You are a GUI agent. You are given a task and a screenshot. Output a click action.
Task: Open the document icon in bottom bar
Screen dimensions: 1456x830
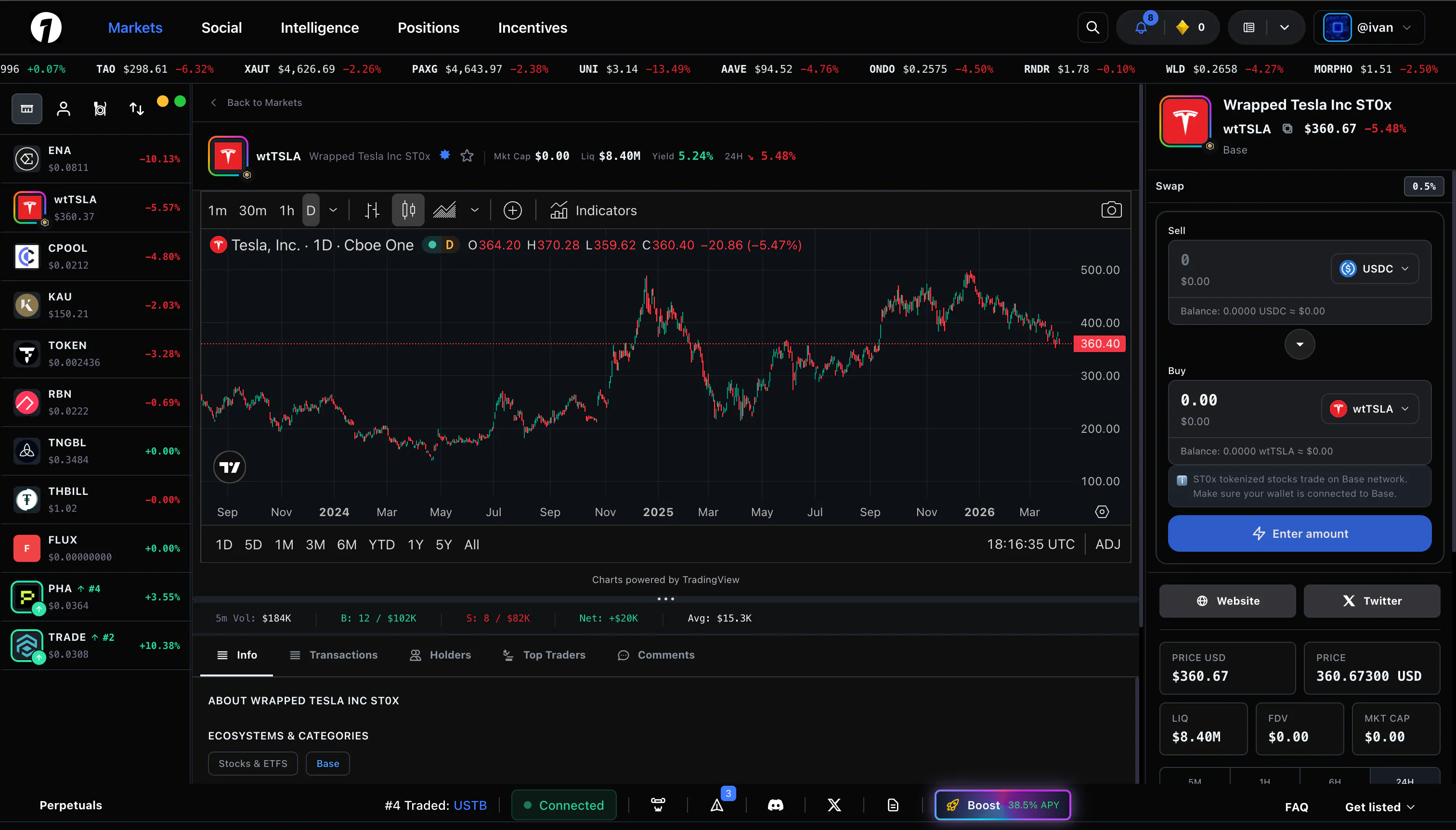893,805
